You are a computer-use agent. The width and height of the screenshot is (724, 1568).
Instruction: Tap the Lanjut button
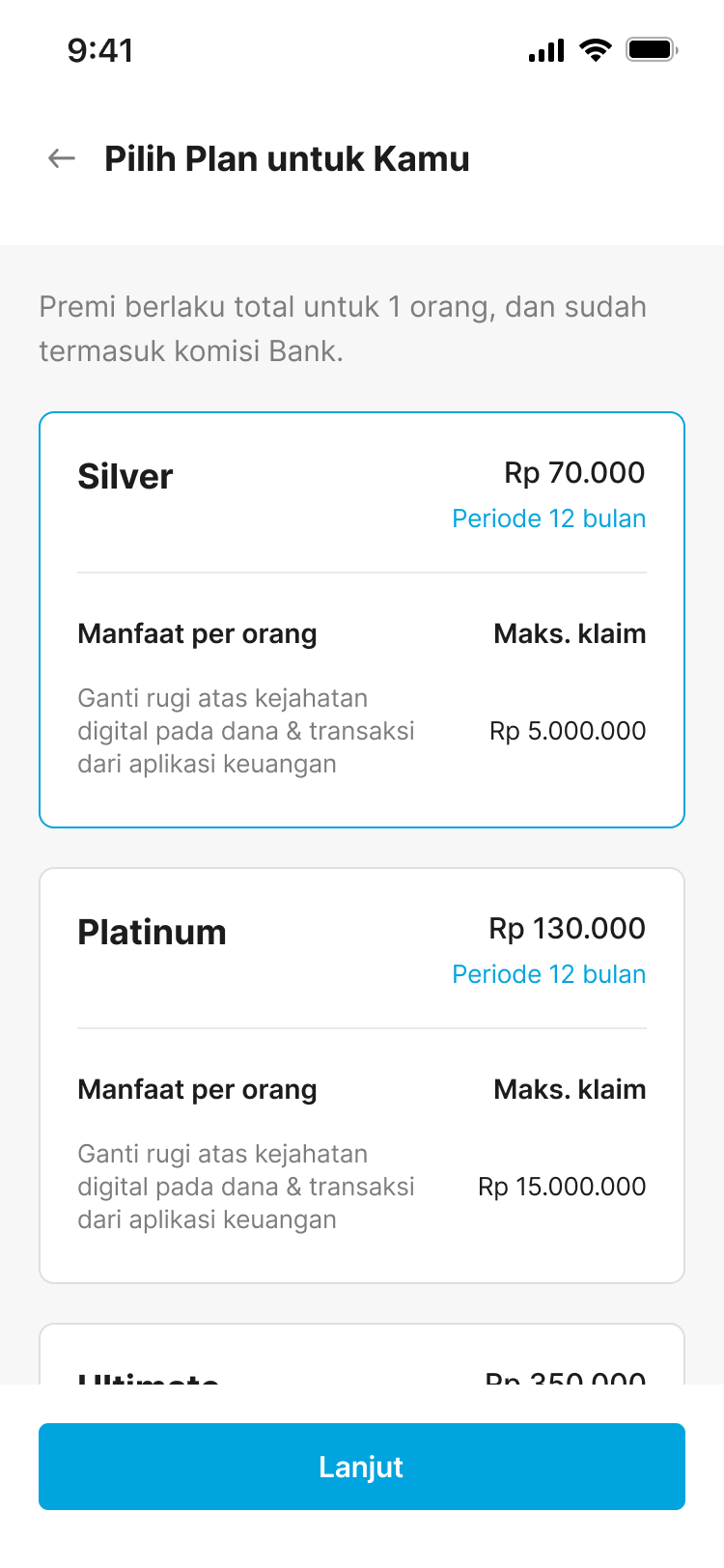point(362,1467)
